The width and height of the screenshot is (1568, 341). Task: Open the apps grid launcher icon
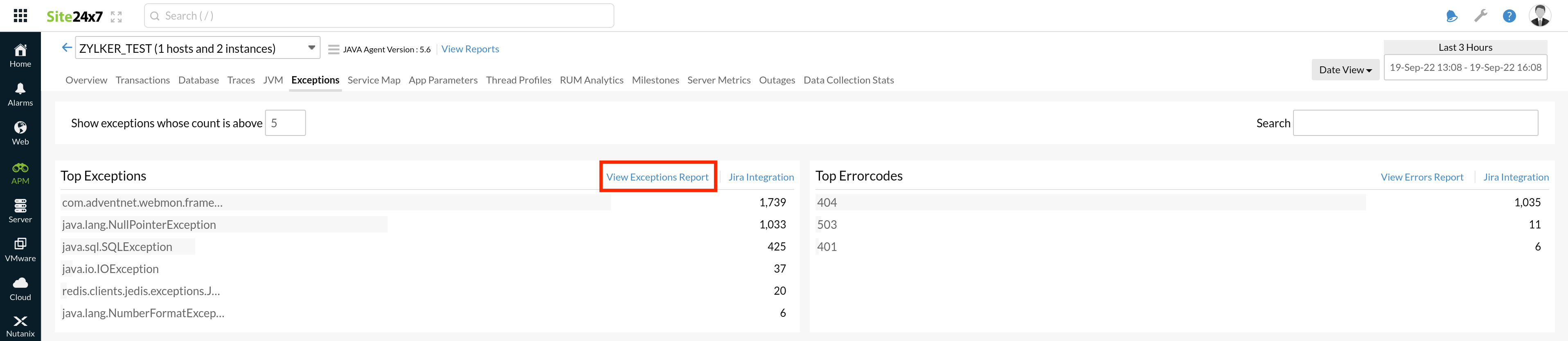pos(20,16)
